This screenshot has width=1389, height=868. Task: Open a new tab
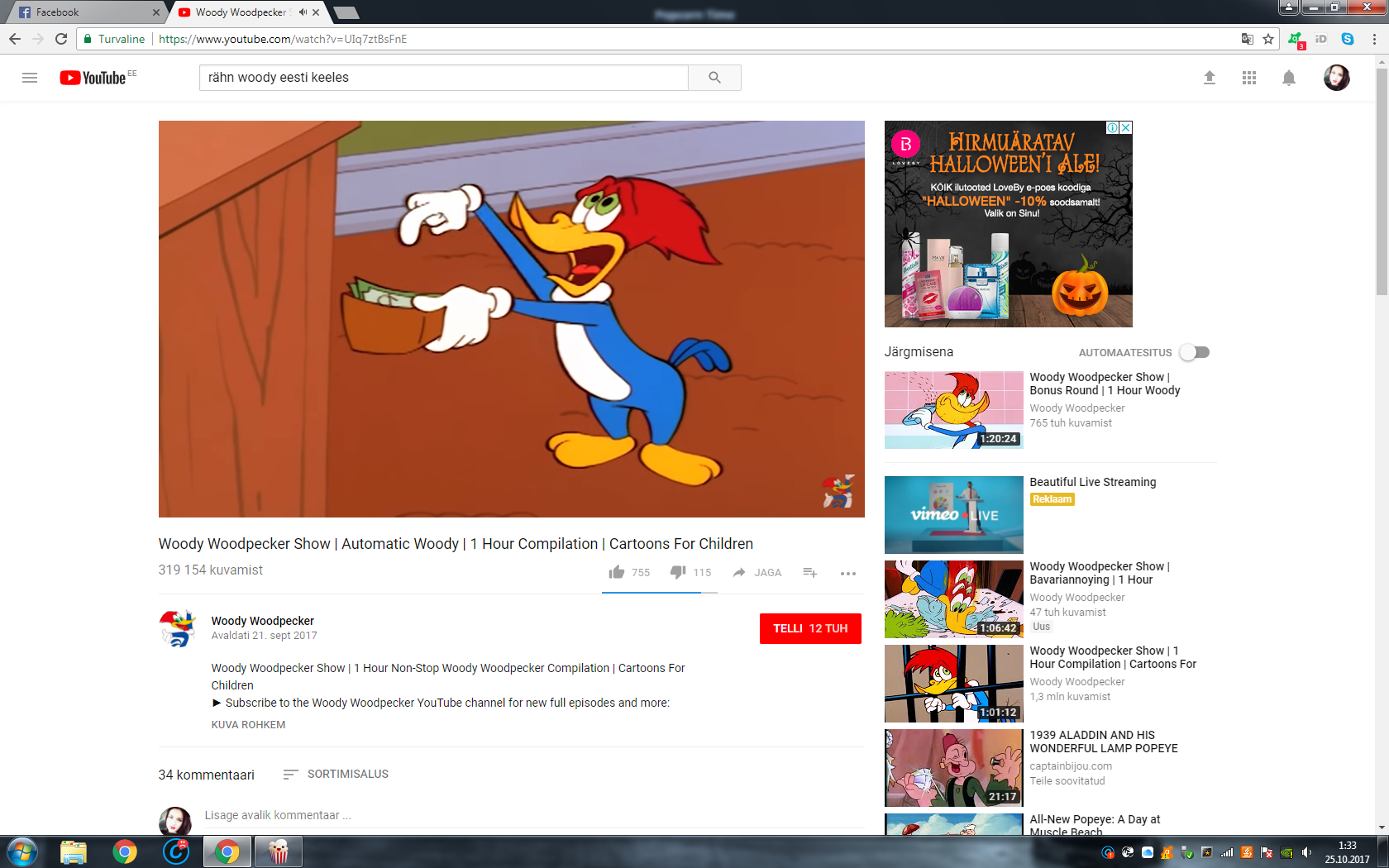point(346,12)
